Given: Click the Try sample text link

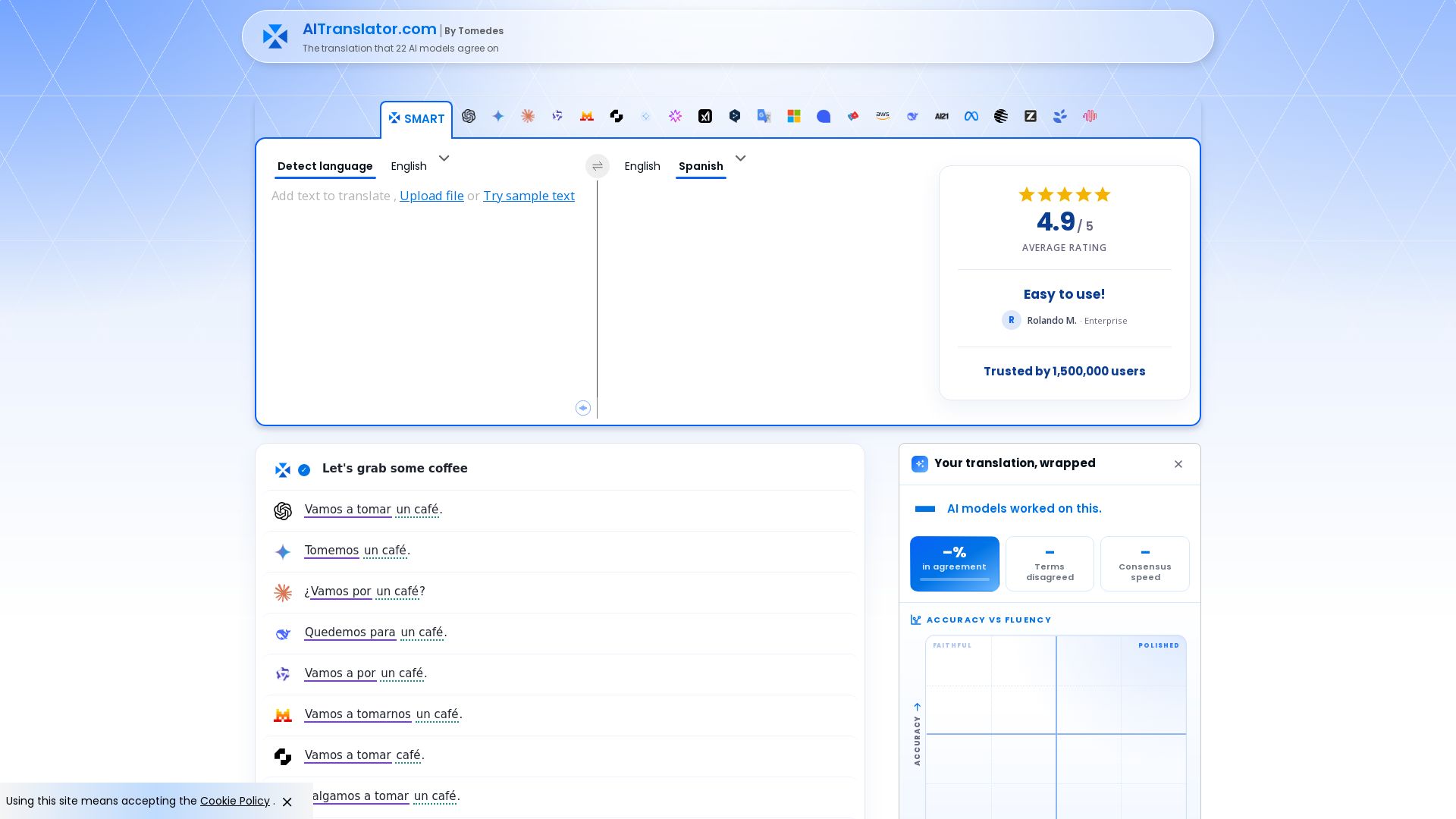Looking at the screenshot, I should click(x=529, y=196).
